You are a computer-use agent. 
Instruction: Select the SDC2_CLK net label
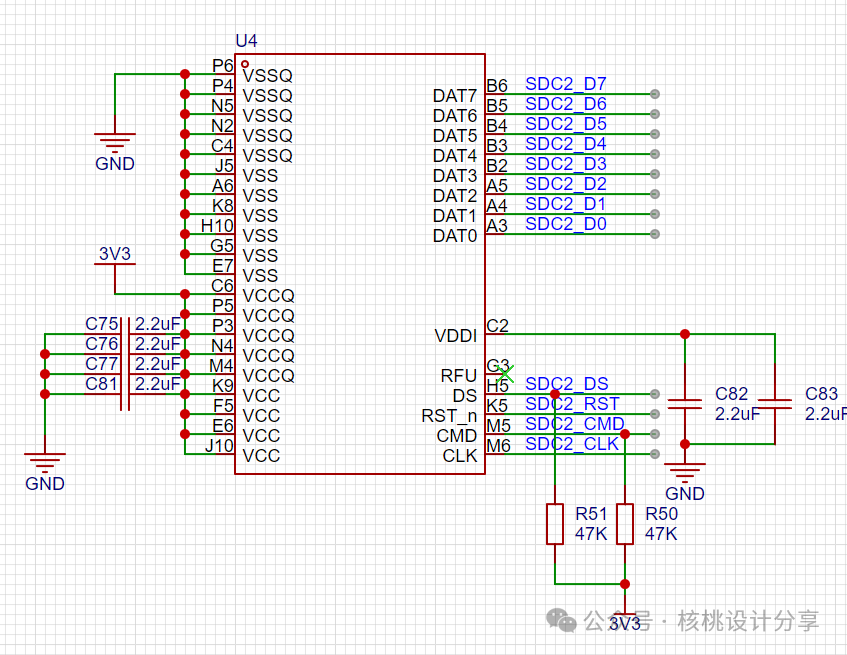coord(572,443)
